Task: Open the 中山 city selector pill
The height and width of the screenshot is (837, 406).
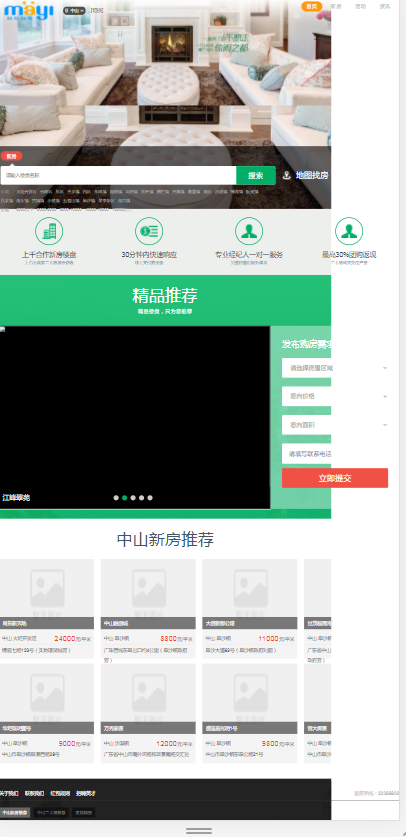Action: coord(75,10)
